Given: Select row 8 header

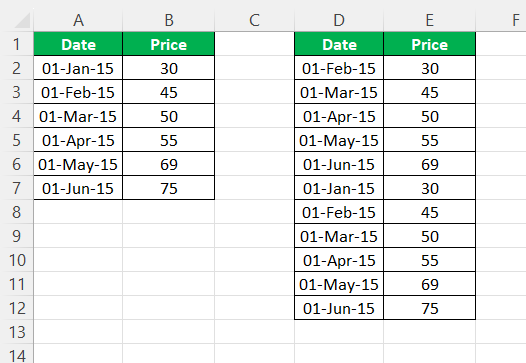Looking at the screenshot, I should click(x=16, y=212).
